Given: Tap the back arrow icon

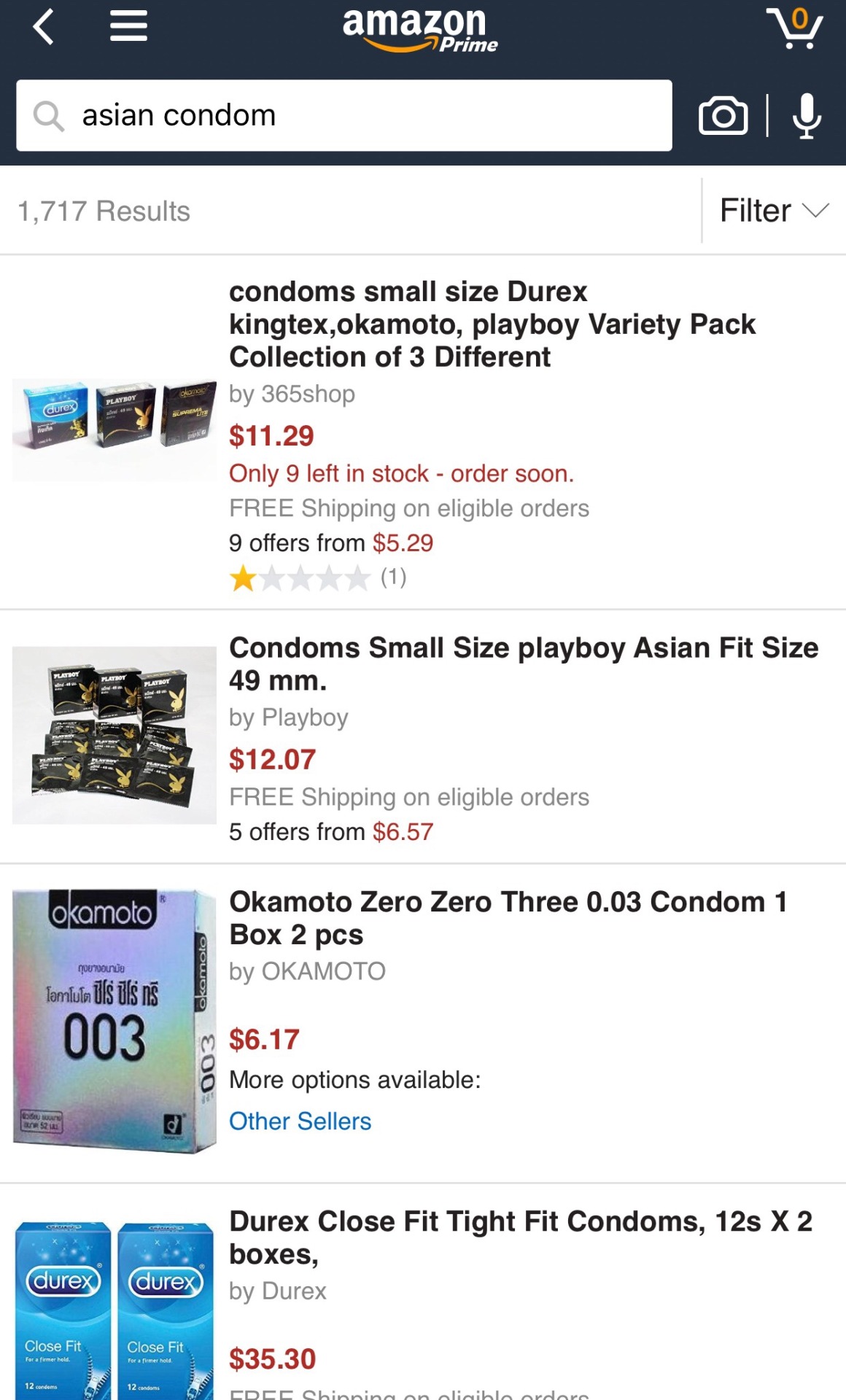Looking at the screenshot, I should click(x=44, y=28).
